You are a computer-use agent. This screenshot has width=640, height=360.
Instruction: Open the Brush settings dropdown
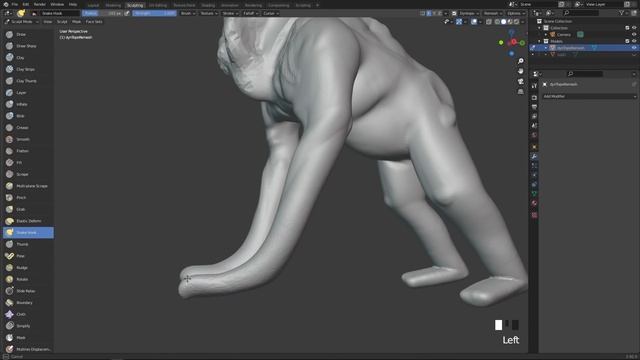[x=188, y=13]
